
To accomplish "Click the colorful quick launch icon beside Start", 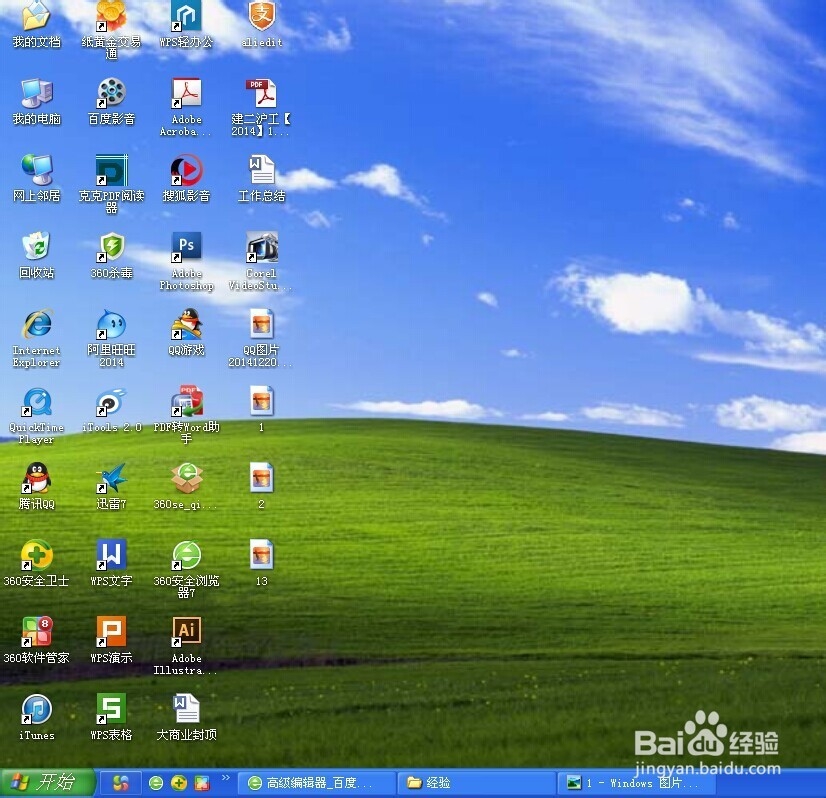I will point(121,783).
